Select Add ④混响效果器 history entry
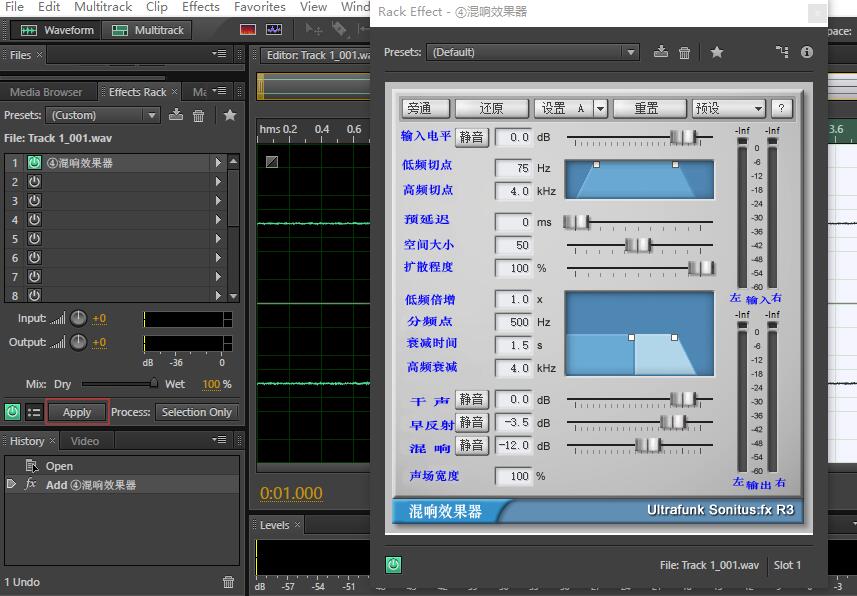The height and width of the screenshot is (596, 857). pos(122,484)
